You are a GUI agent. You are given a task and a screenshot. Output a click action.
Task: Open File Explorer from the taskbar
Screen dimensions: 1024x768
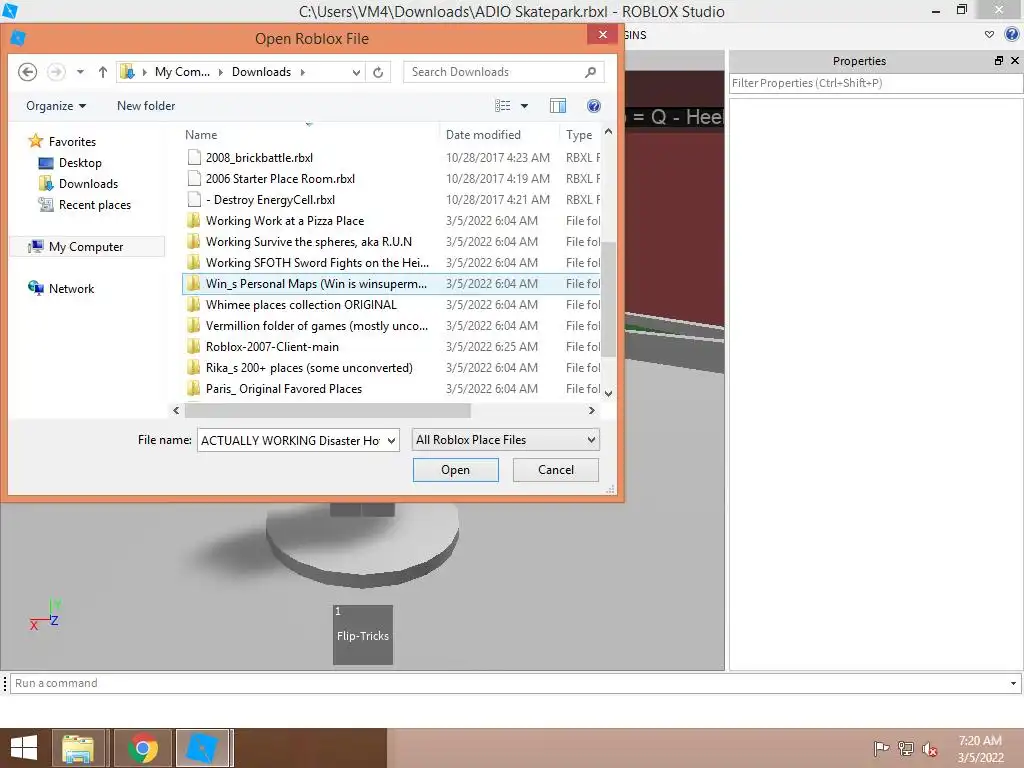tap(78, 748)
